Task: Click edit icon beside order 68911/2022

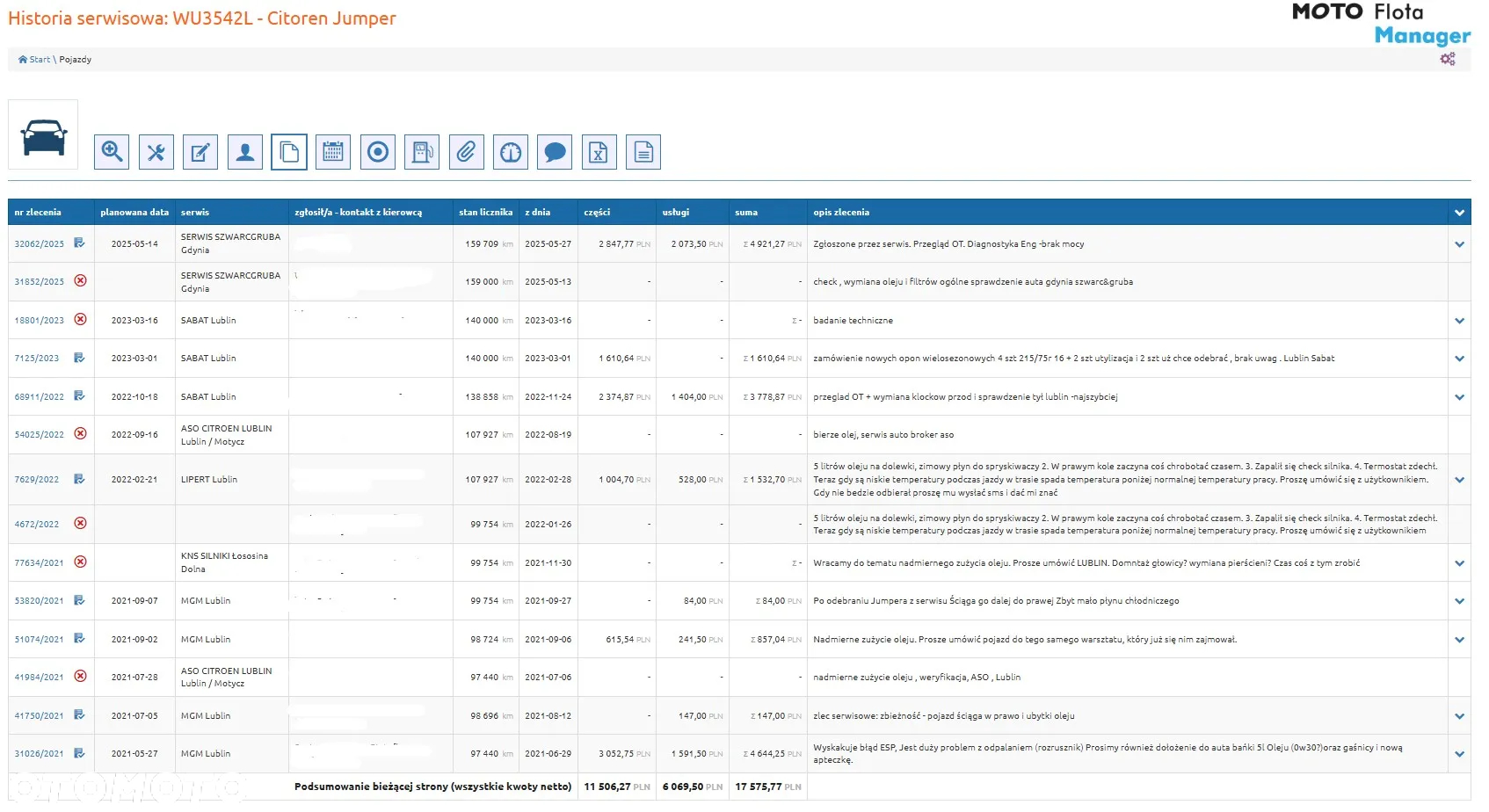Action: click(x=79, y=396)
